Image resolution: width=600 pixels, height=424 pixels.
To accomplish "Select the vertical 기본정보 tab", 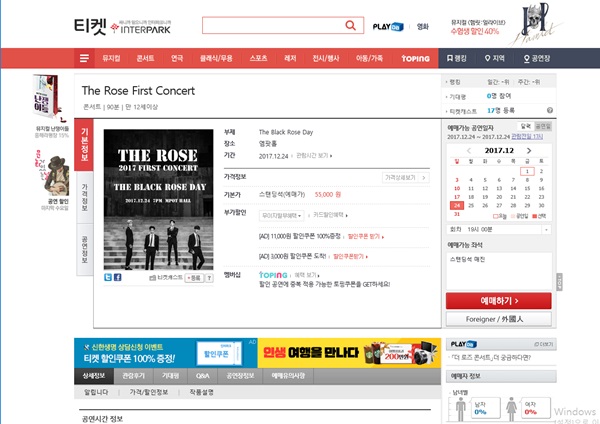I will (x=84, y=145).
